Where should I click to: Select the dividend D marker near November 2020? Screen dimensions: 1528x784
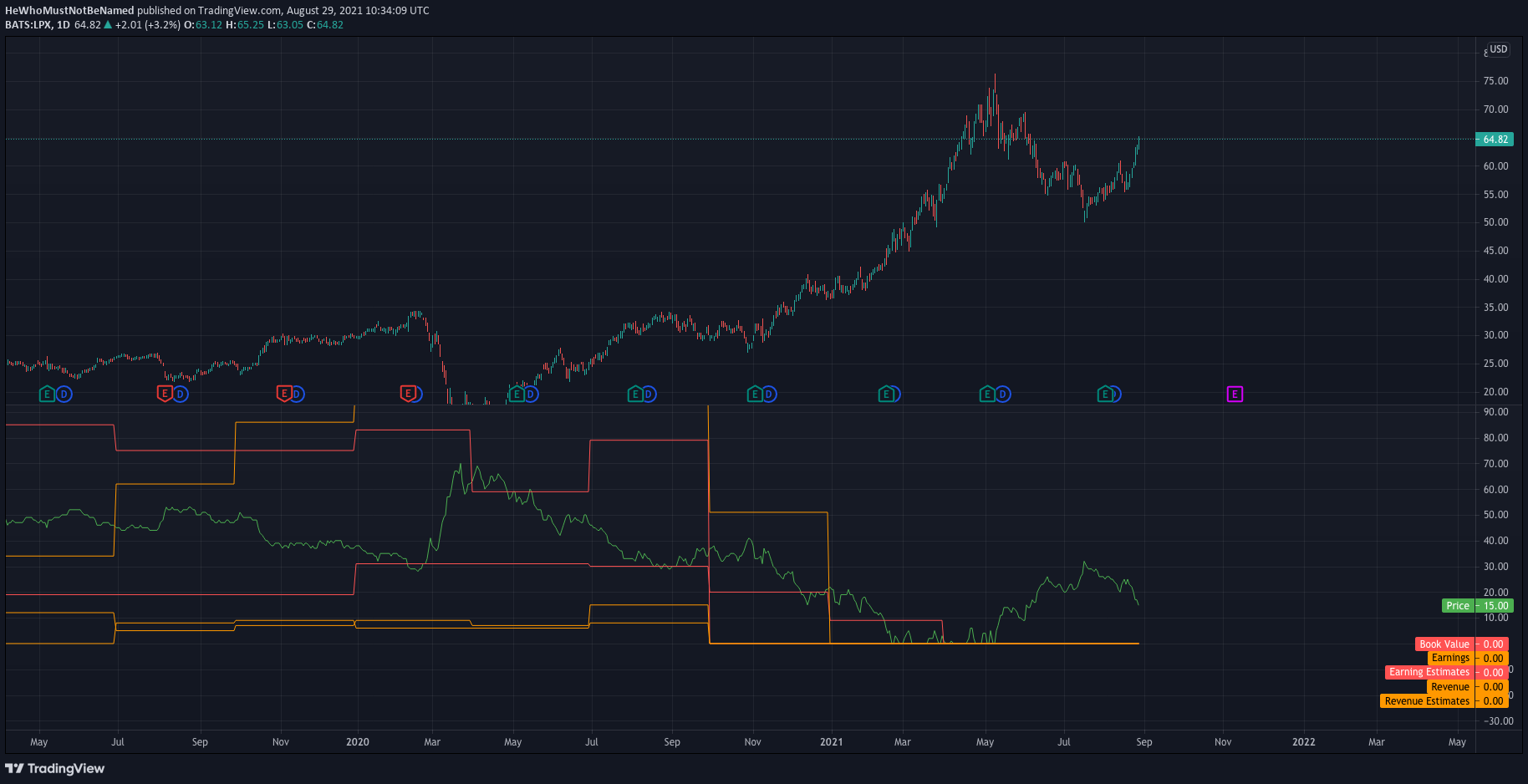click(769, 394)
